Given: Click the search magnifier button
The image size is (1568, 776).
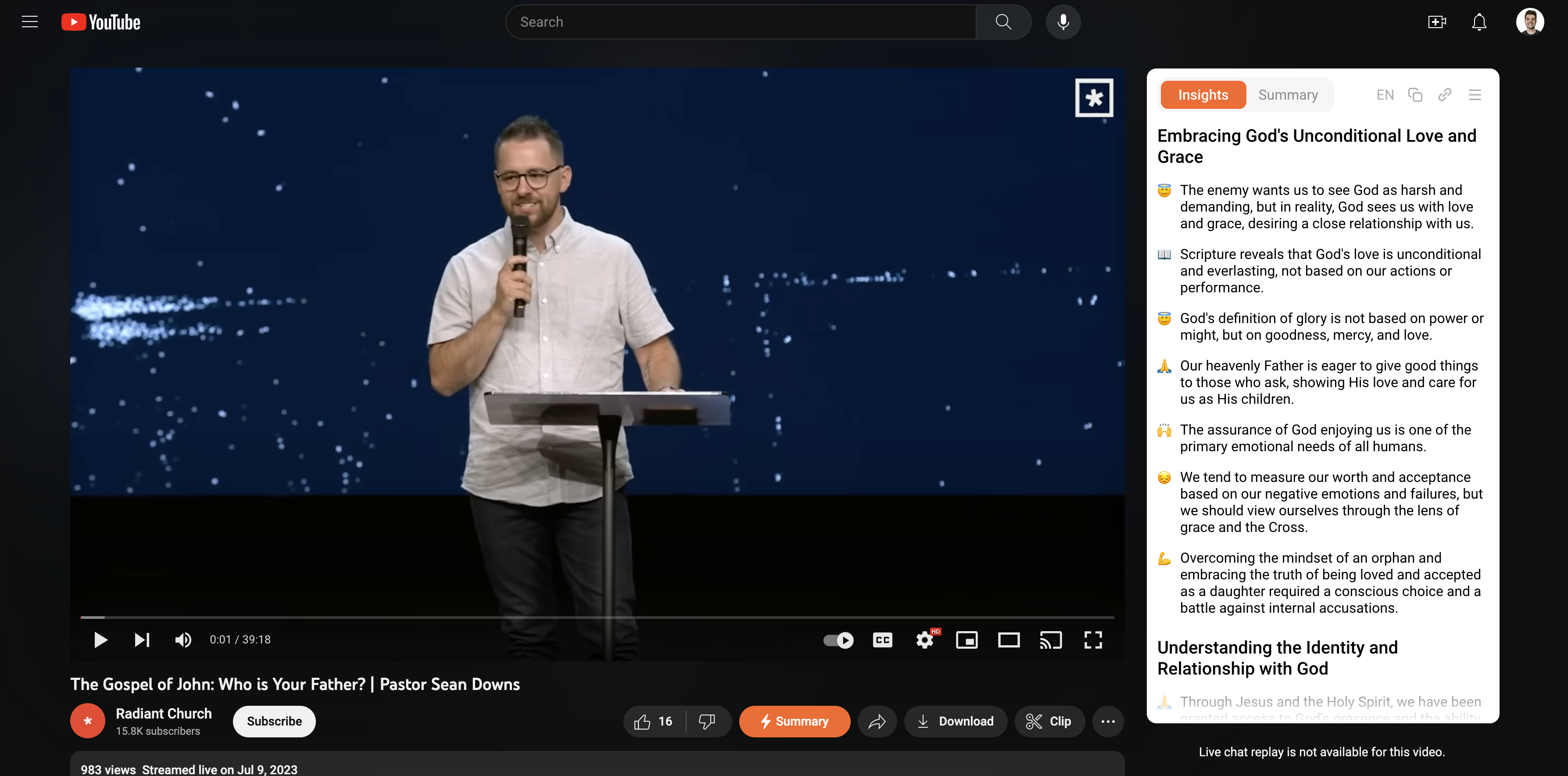Looking at the screenshot, I should pos(1003,22).
